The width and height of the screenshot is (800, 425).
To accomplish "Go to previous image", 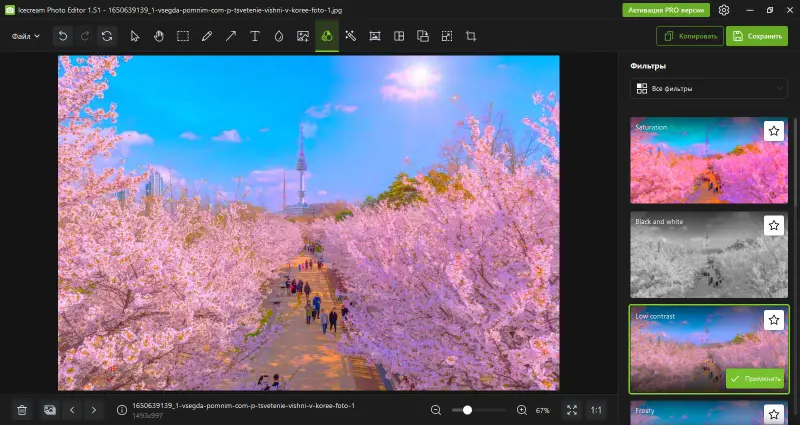I will click(72, 410).
